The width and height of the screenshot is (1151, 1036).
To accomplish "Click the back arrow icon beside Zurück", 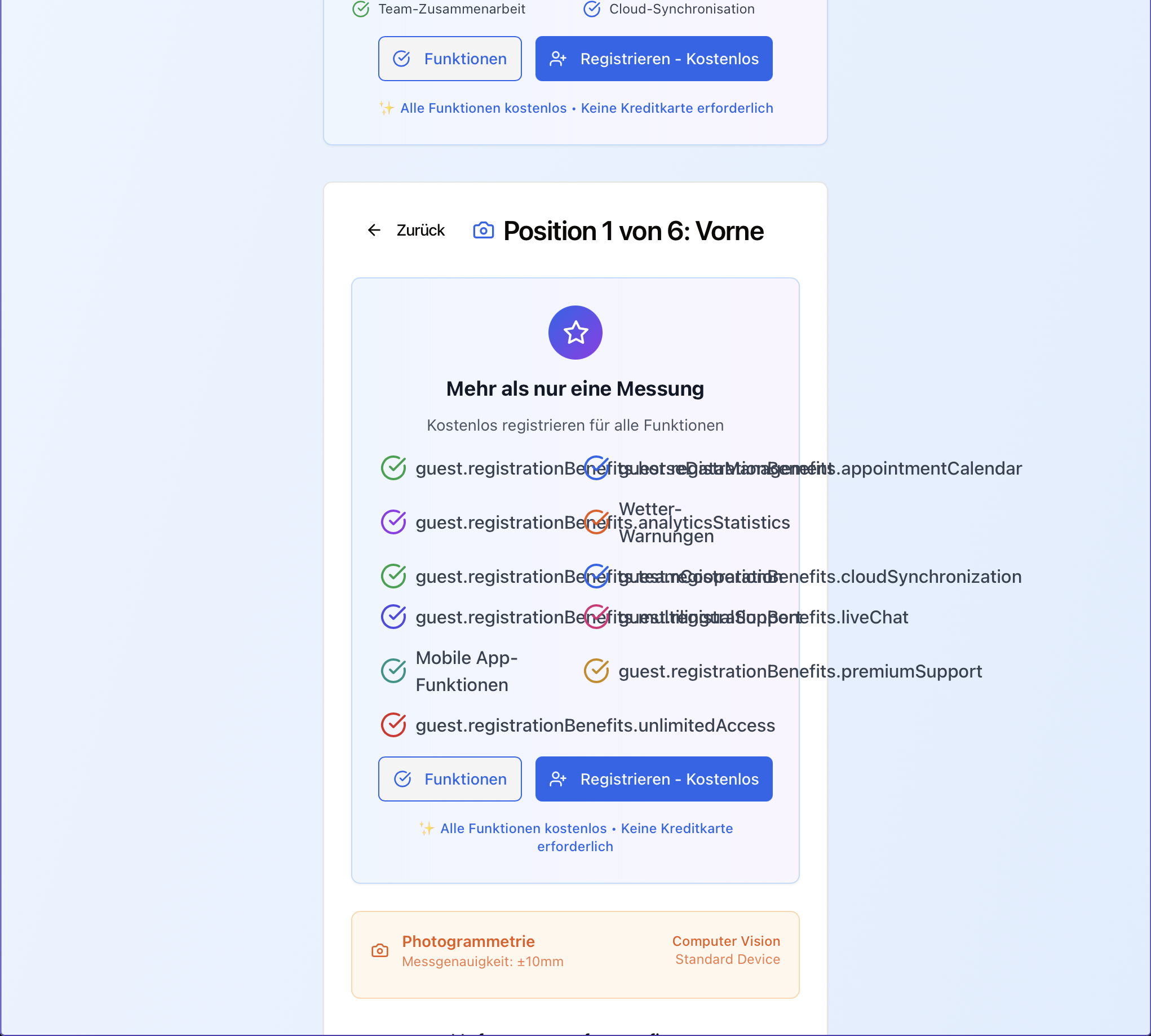I will coord(374,230).
